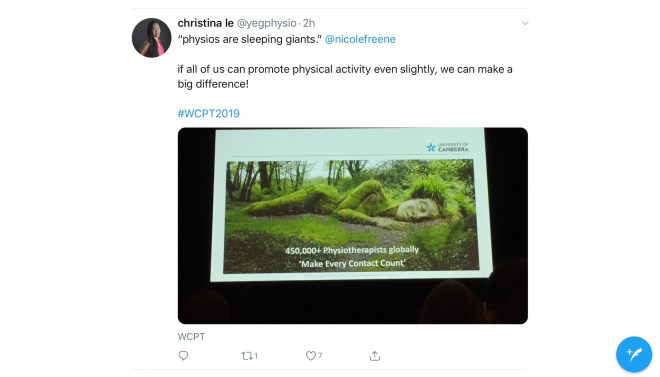This screenshot has height=377, width=660.
Task: Click the WCPT label below the image
Action: coord(192,337)
